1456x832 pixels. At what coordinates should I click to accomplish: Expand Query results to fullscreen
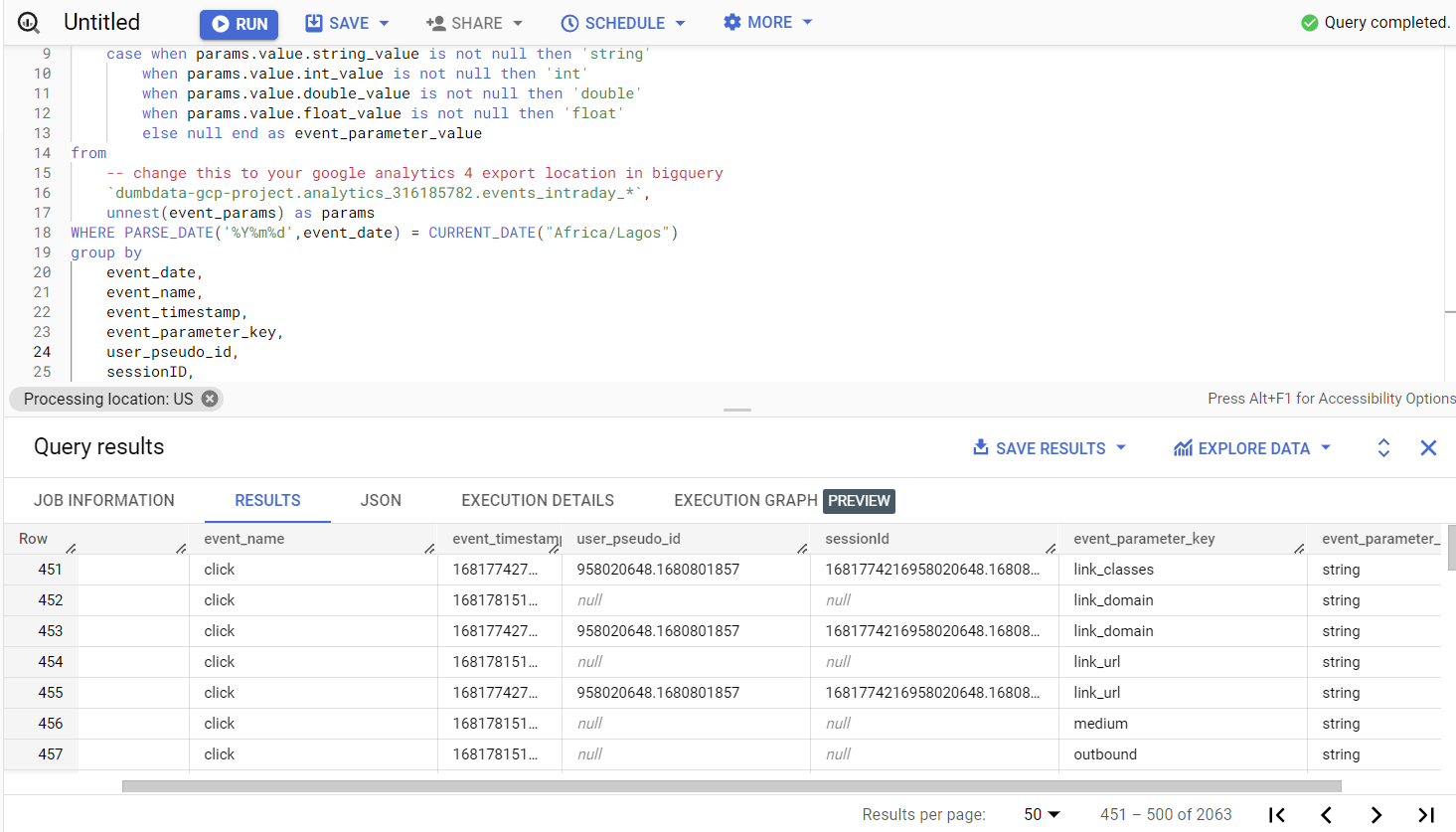coord(1383,447)
